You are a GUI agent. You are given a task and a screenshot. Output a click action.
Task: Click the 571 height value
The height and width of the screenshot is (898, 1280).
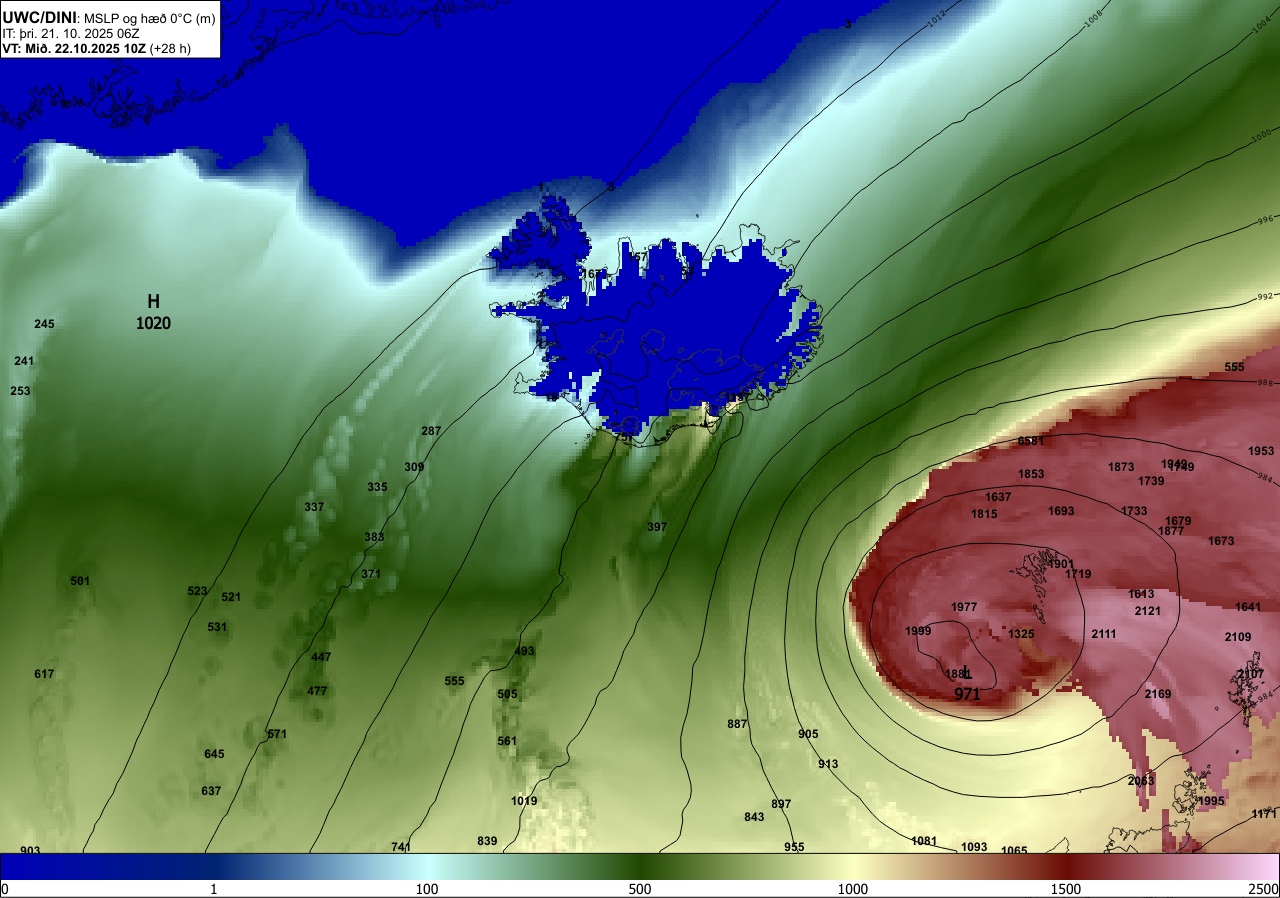click(277, 734)
